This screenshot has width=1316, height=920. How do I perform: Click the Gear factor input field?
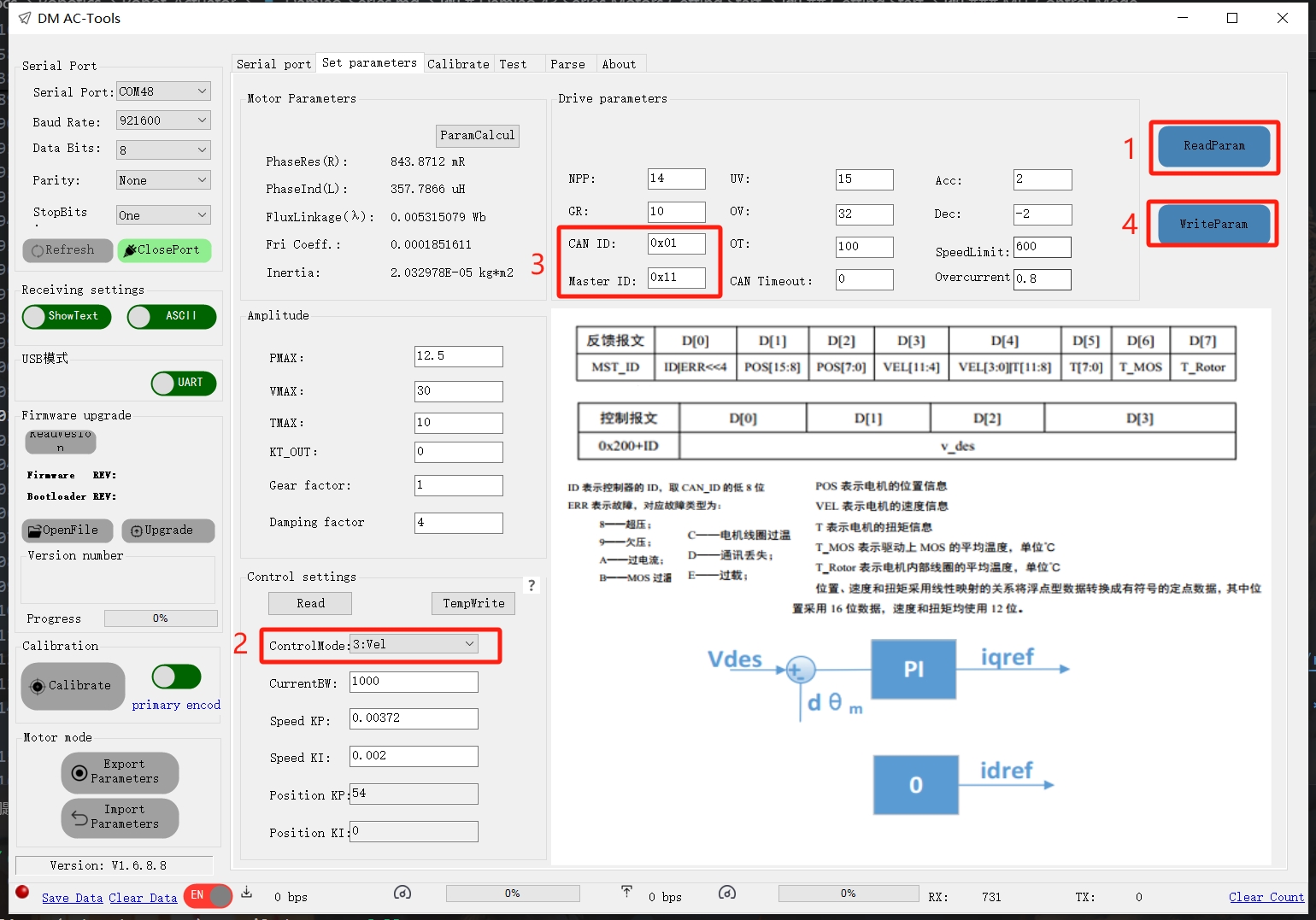click(459, 485)
